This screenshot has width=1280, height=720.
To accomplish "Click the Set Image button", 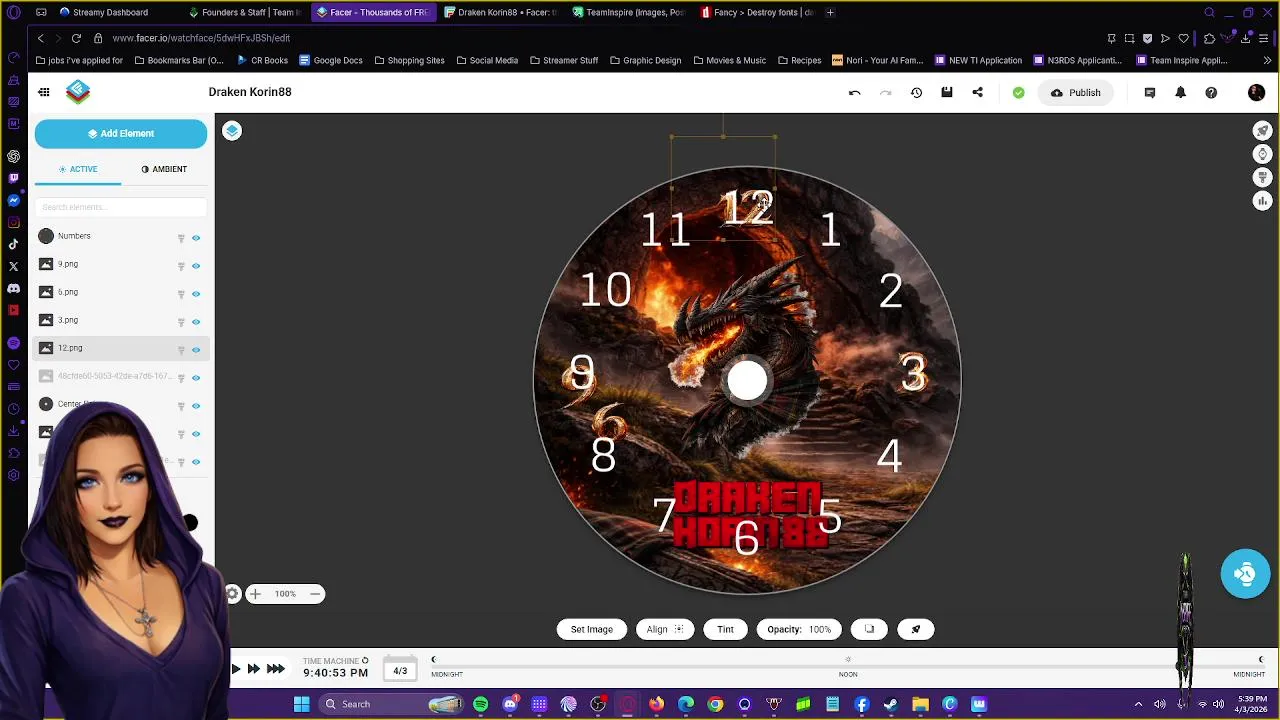I will point(591,629).
